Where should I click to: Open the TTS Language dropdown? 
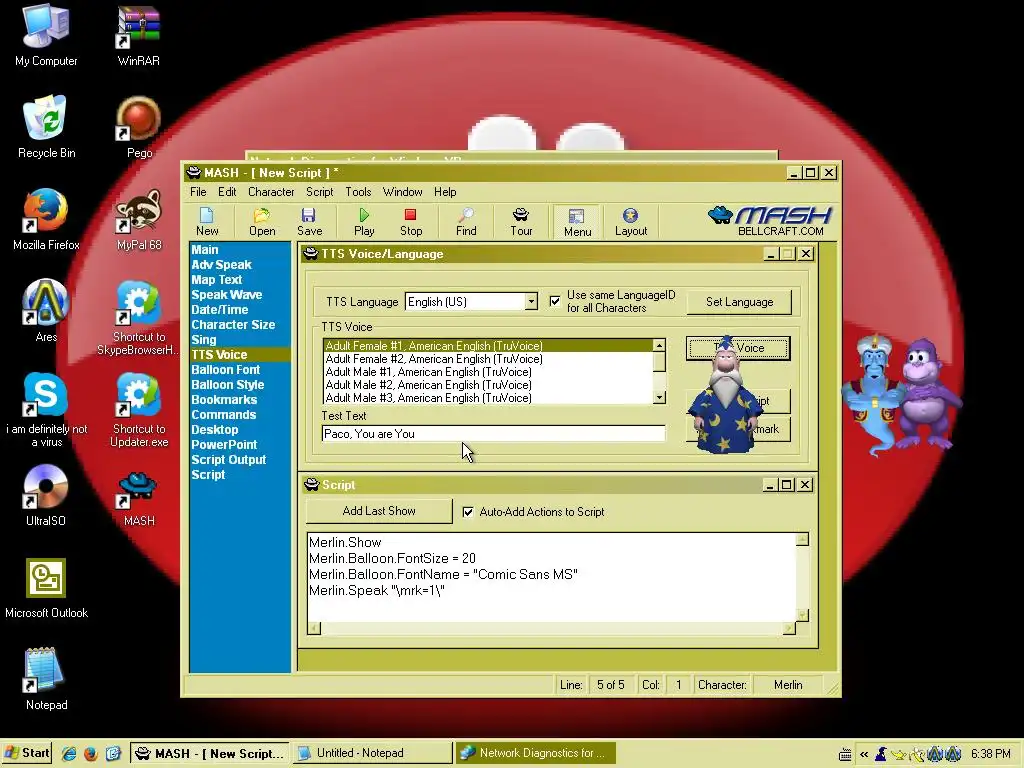pos(531,302)
